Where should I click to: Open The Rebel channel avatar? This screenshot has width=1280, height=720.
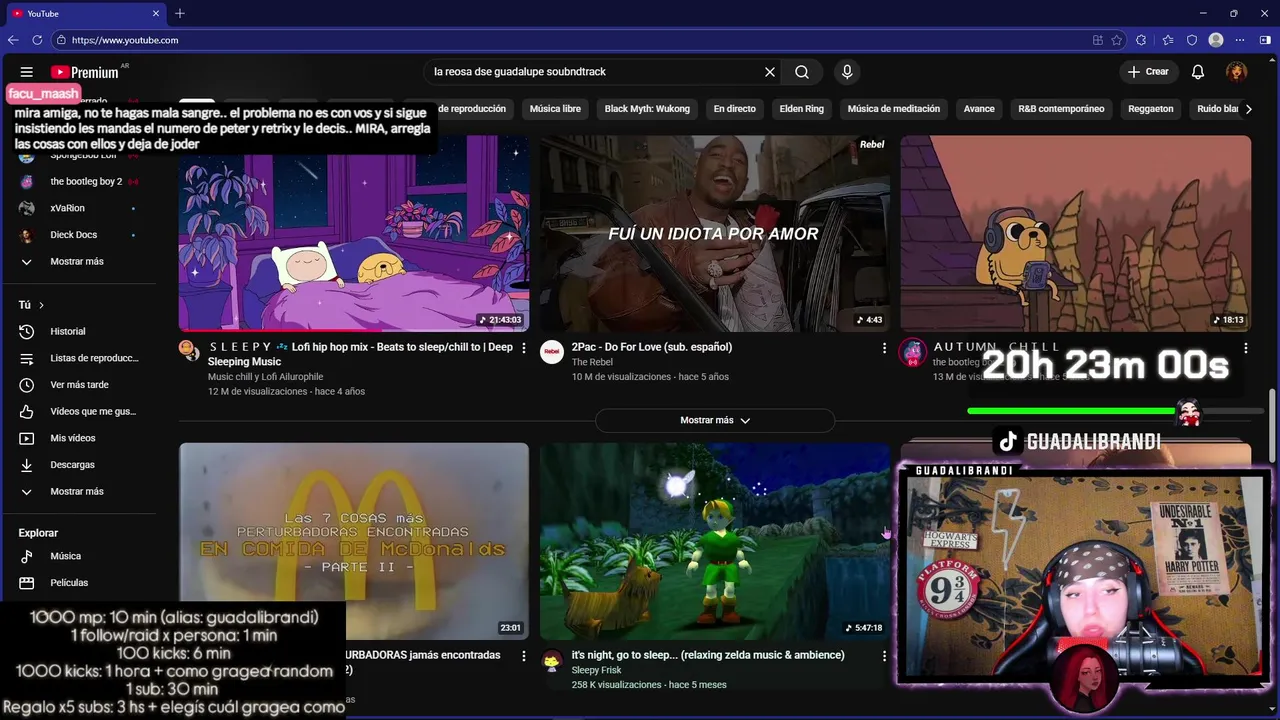coord(552,351)
